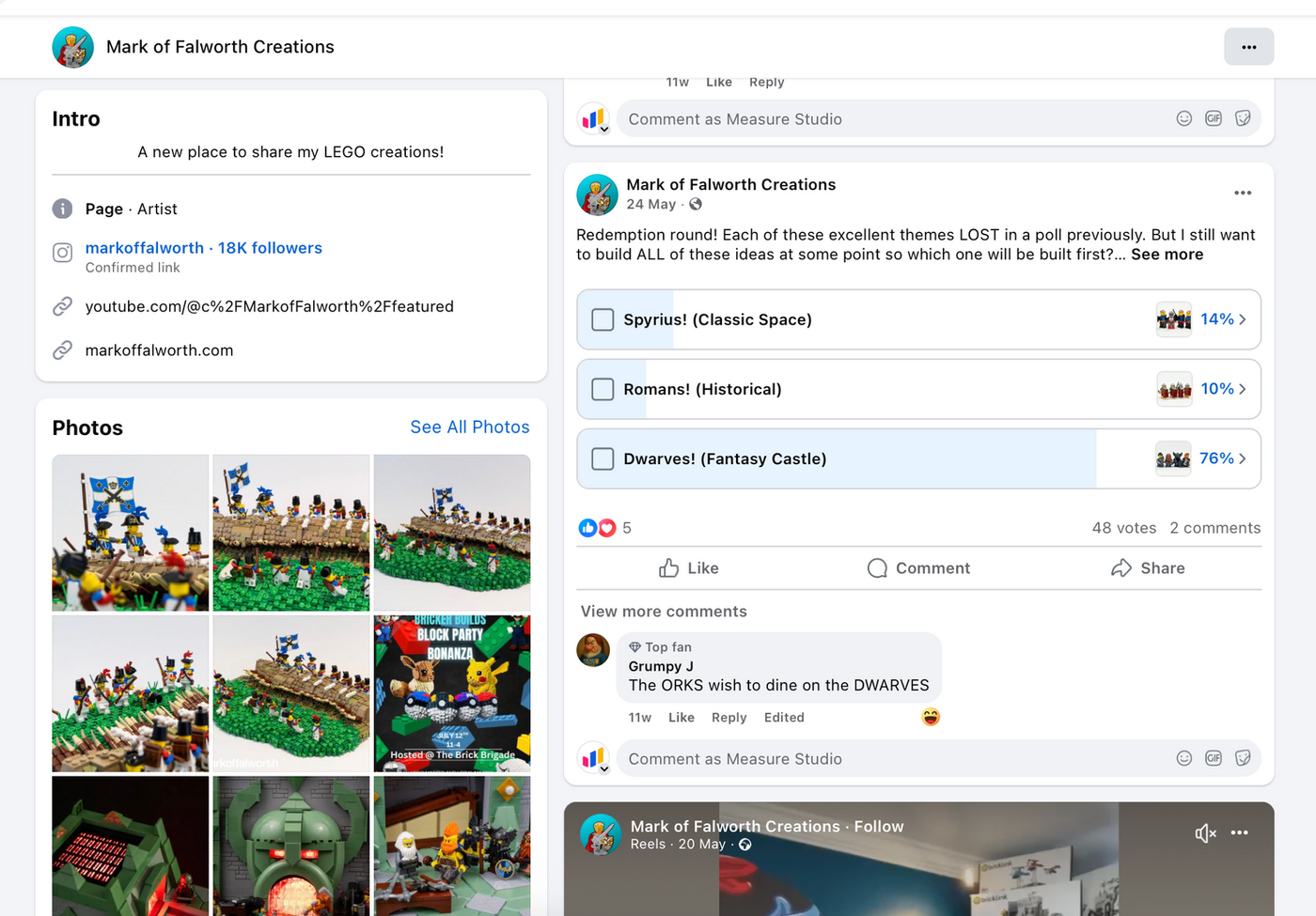Viewport: 1316px width, 916px height.
Task: Open the sticker picker in the bottom comment box
Action: pyautogui.click(x=1243, y=758)
